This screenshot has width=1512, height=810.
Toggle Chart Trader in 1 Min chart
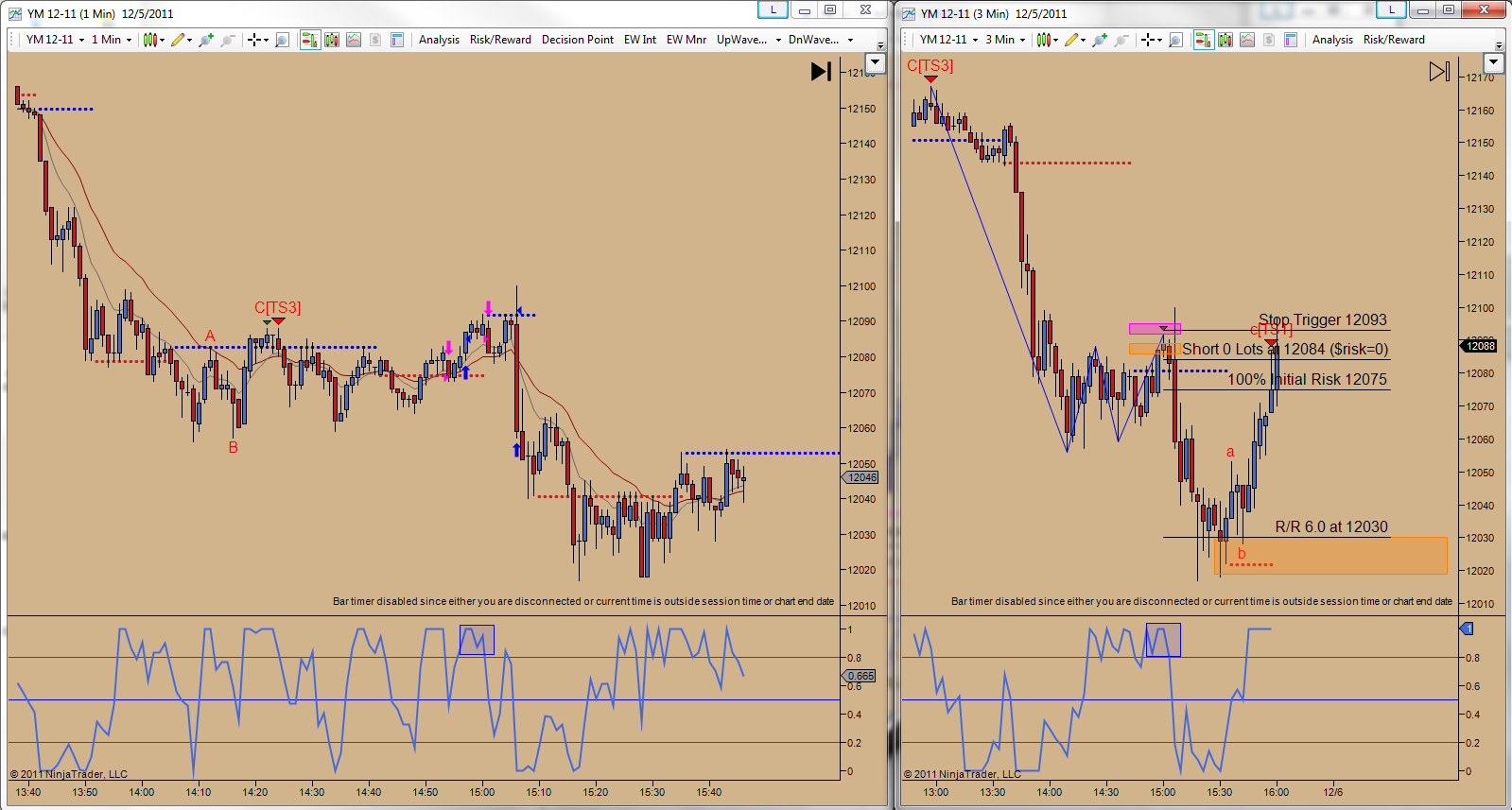[x=309, y=40]
